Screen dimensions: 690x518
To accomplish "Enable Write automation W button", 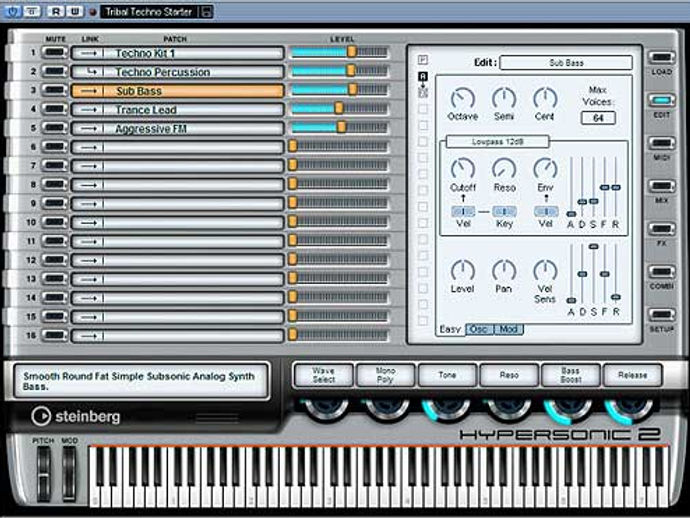I will [x=74, y=11].
